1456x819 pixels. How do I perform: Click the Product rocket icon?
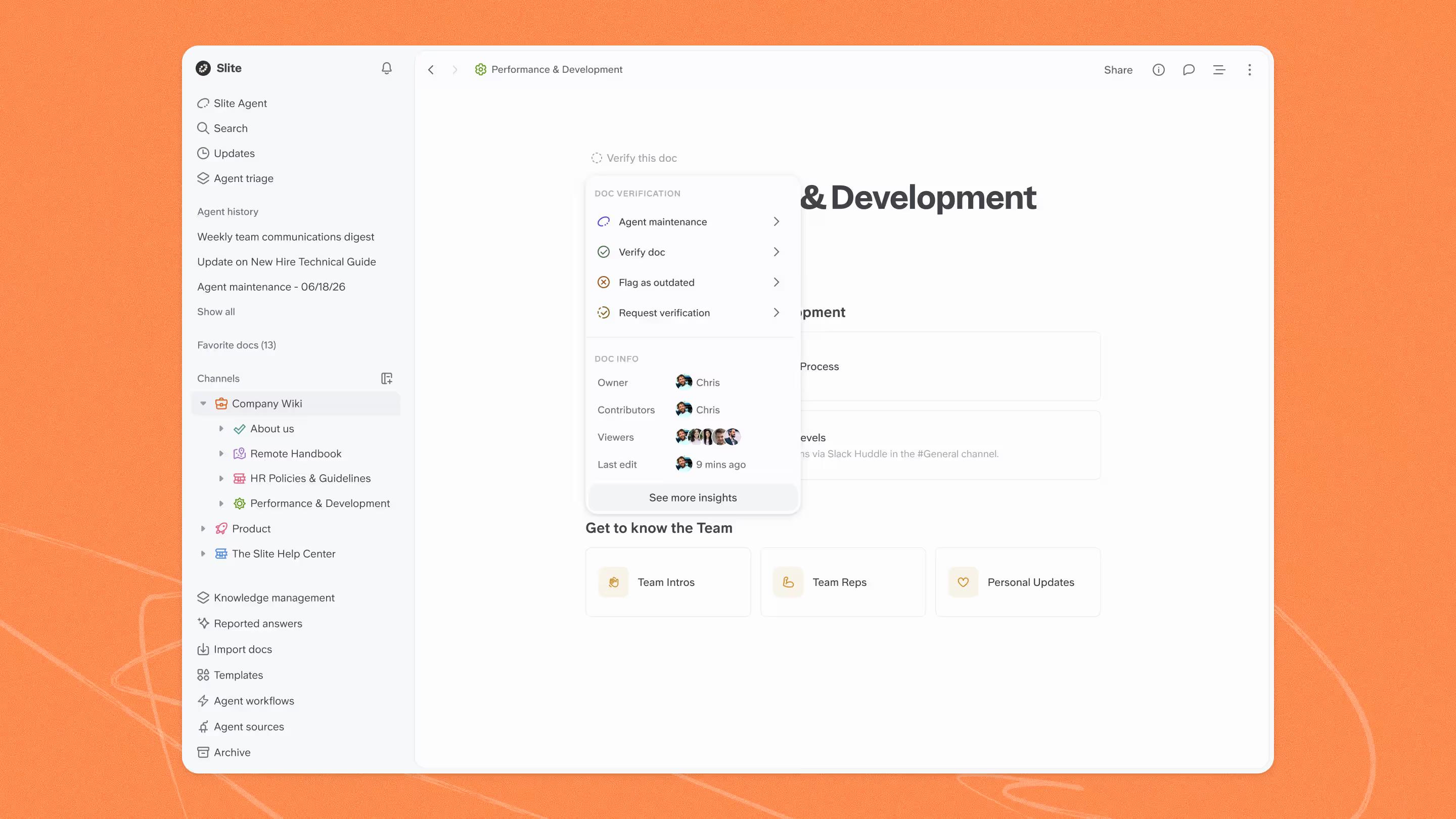click(x=221, y=529)
